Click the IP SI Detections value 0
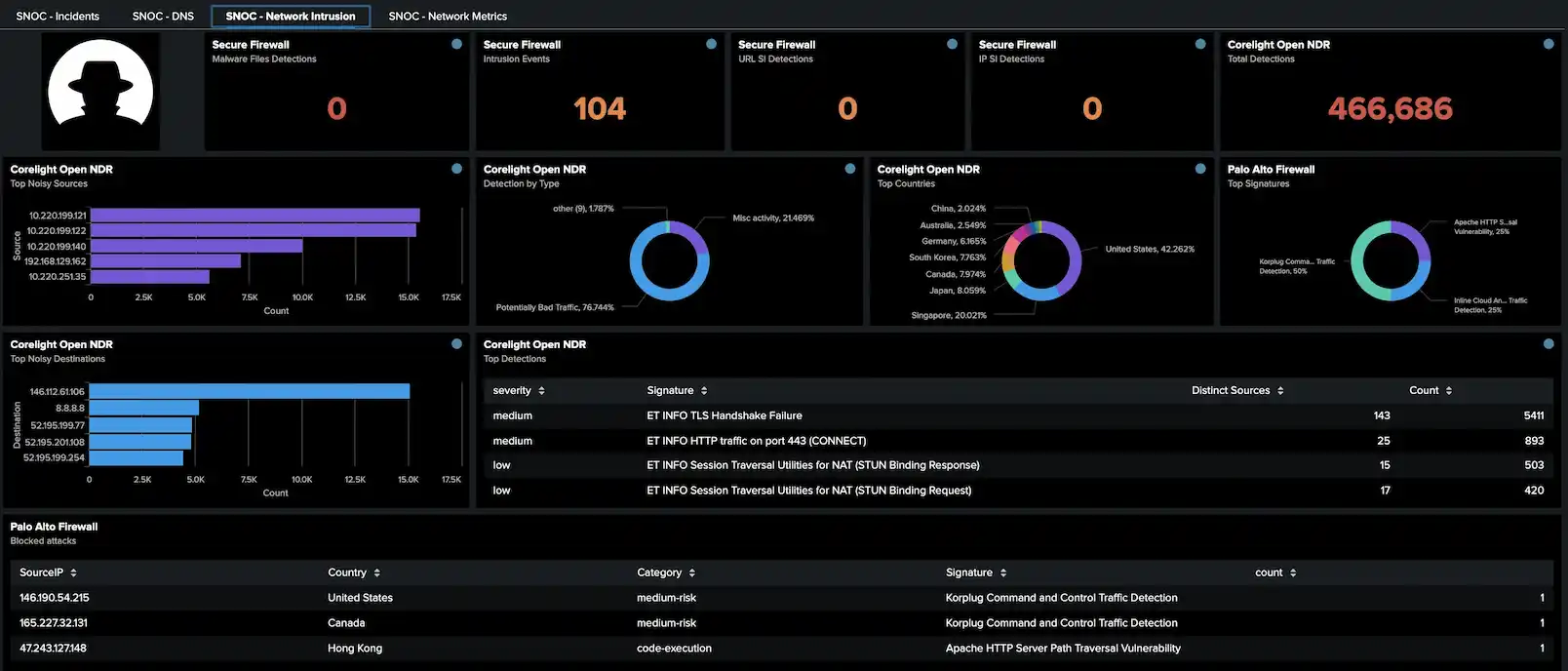The width and height of the screenshot is (1568, 671). [x=1092, y=108]
